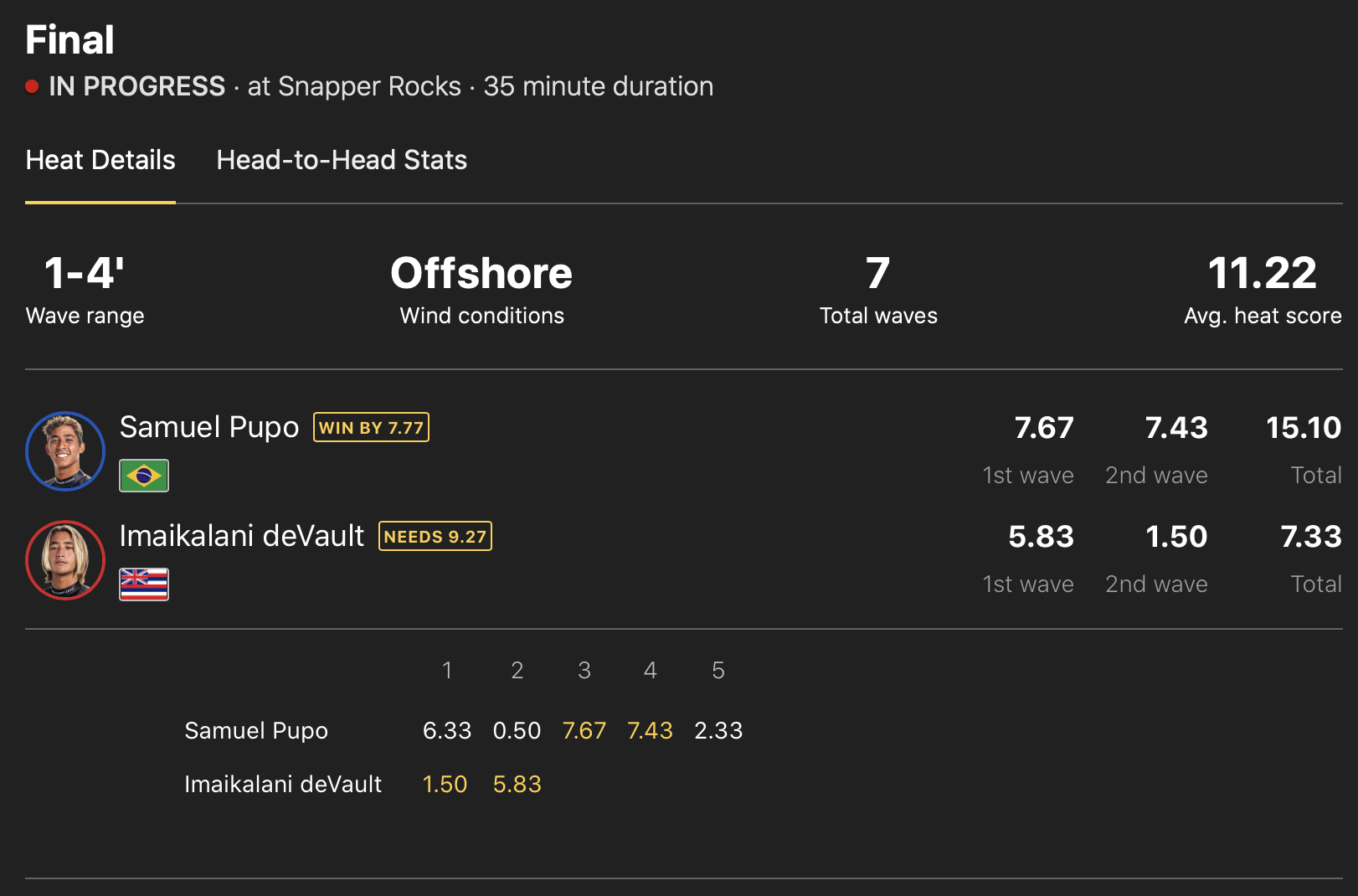Screen dimensions: 1358x896
Task: Click deVault's 1.50 score in wave table
Action: (x=445, y=785)
